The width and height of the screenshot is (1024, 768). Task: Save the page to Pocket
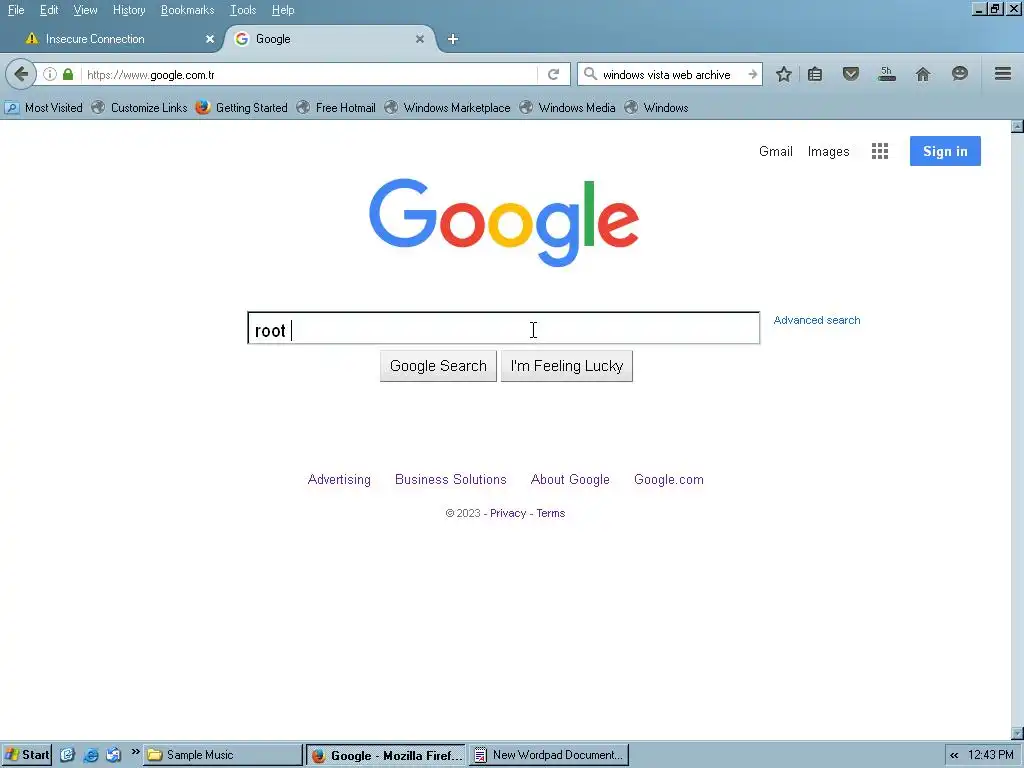(850, 74)
